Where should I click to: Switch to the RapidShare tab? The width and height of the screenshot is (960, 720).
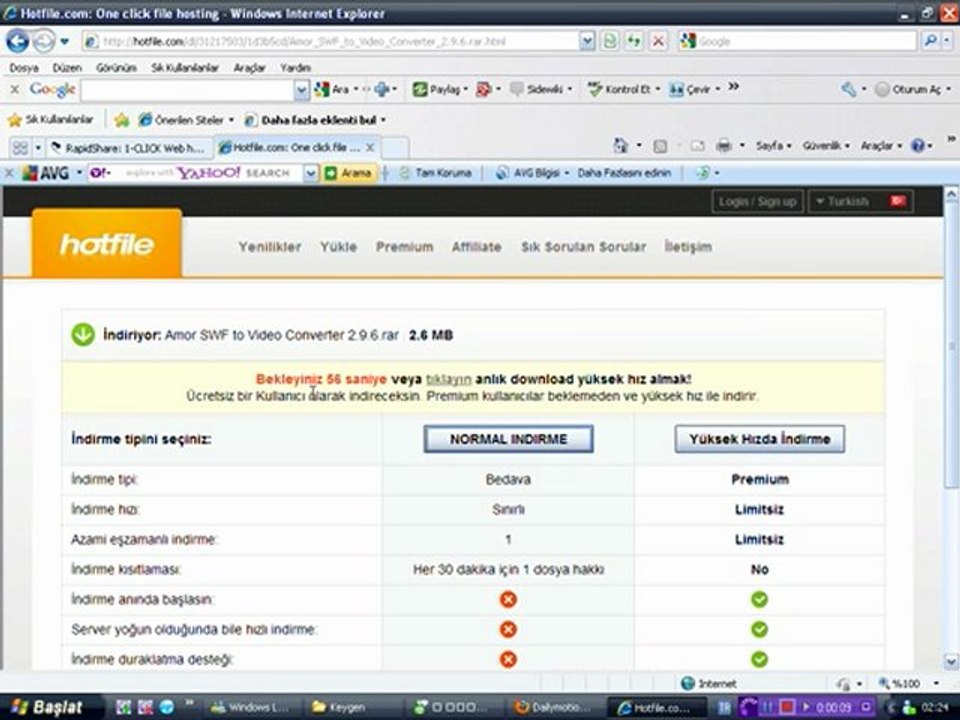tap(129, 148)
